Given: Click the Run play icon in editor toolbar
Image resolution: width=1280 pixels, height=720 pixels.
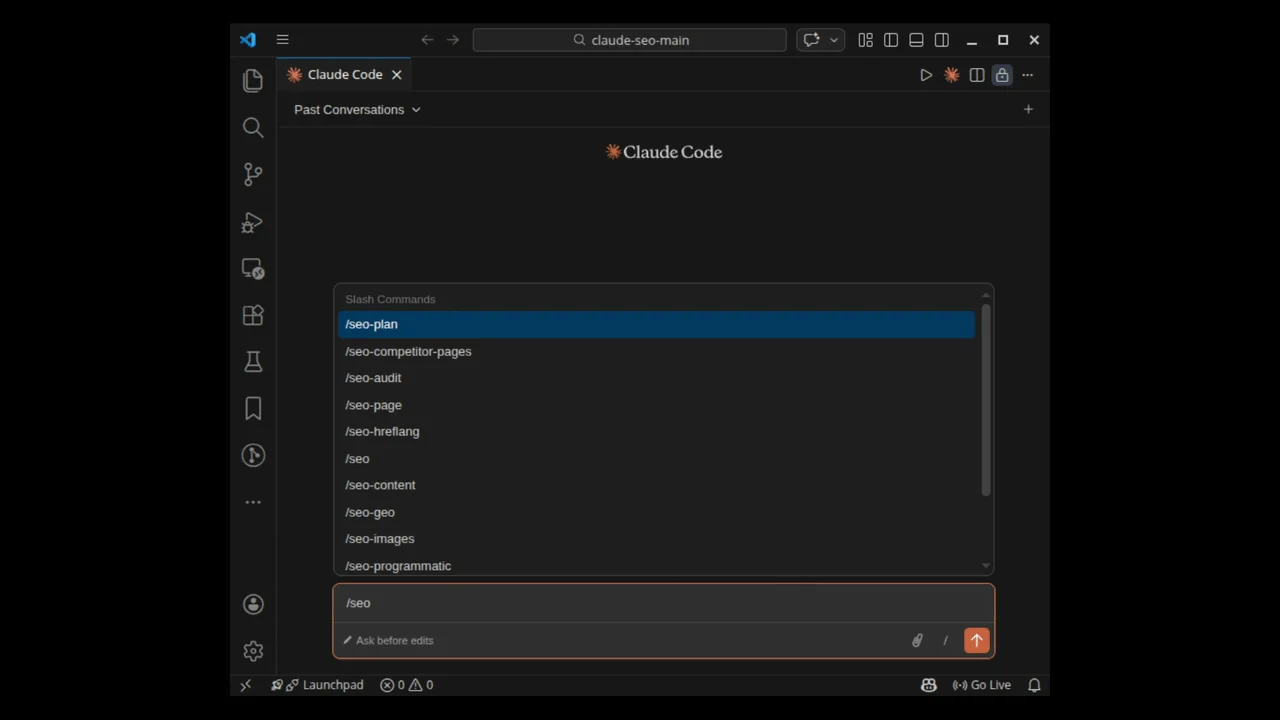Looking at the screenshot, I should (x=926, y=75).
